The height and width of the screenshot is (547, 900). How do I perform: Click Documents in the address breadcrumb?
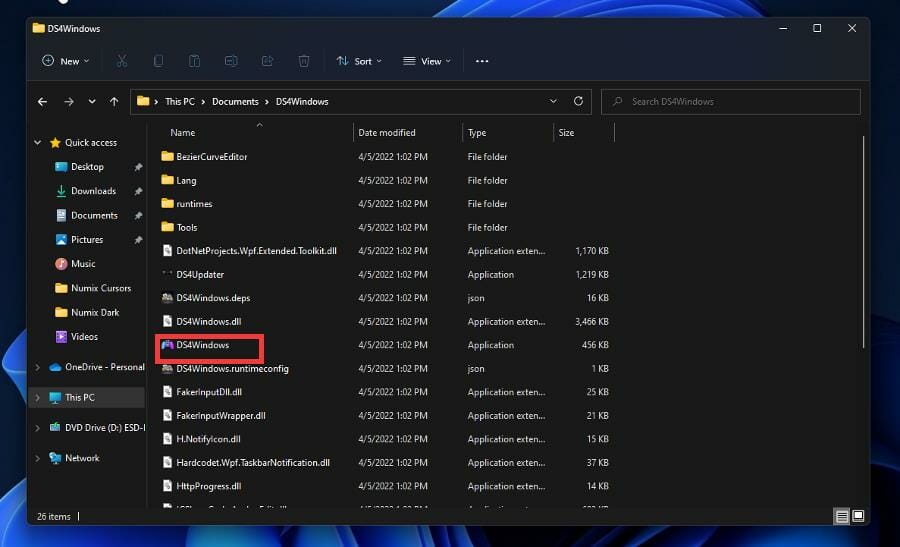pos(235,101)
